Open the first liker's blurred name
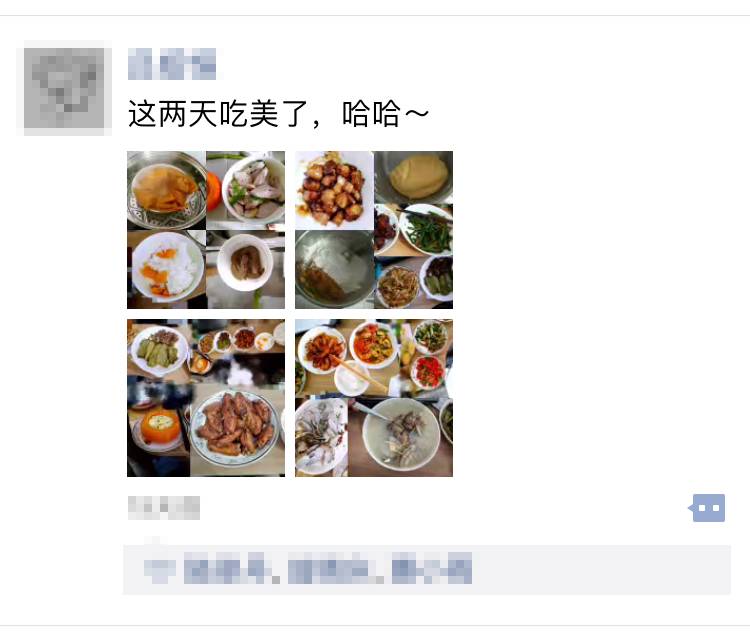 pyautogui.click(x=225, y=568)
